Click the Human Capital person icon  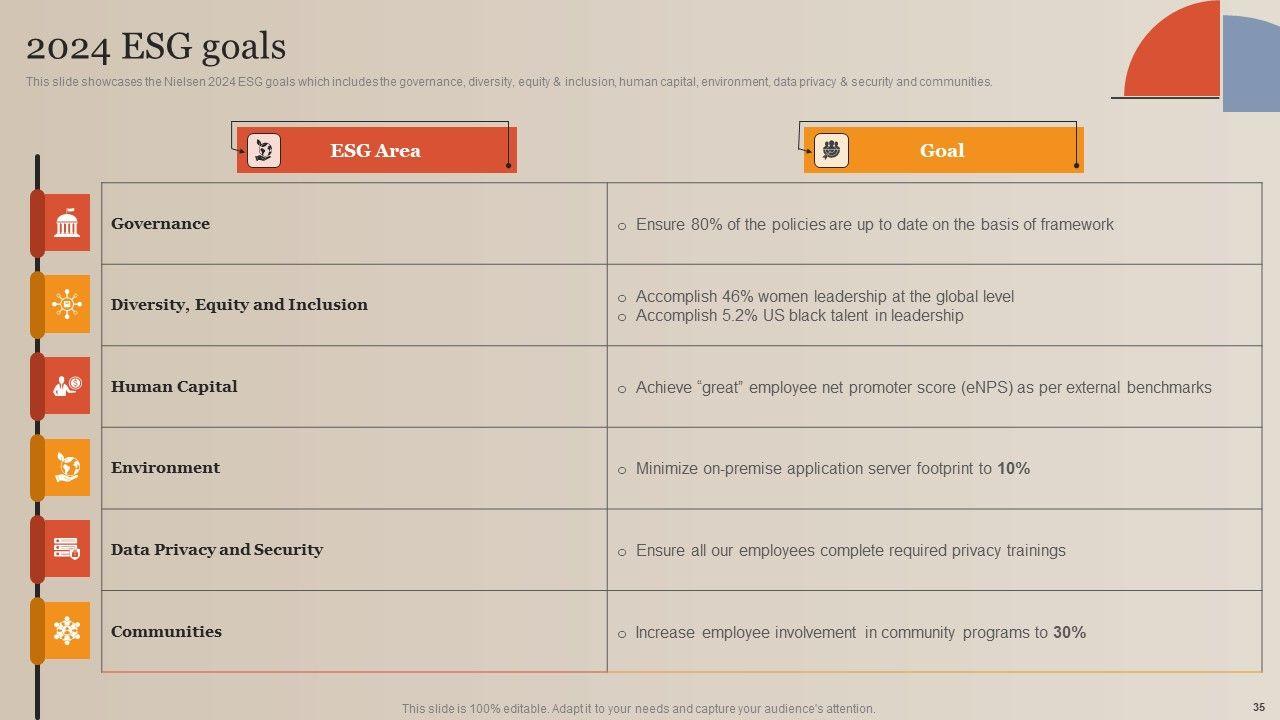(x=67, y=386)
